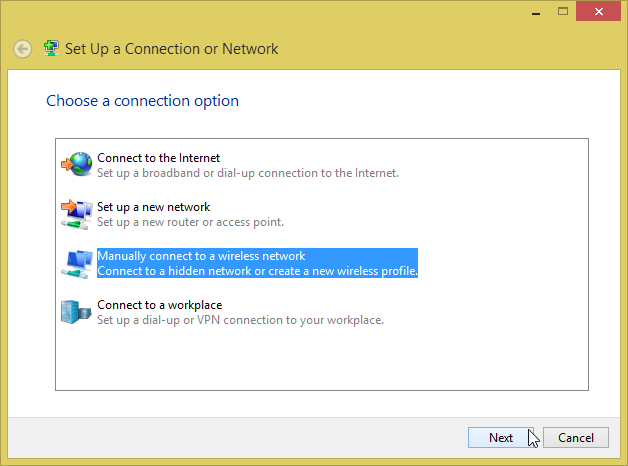This screenshot has height=466, width=628.
Task: Click the dial-up or VPN connection description
Action: click(240, 320)
